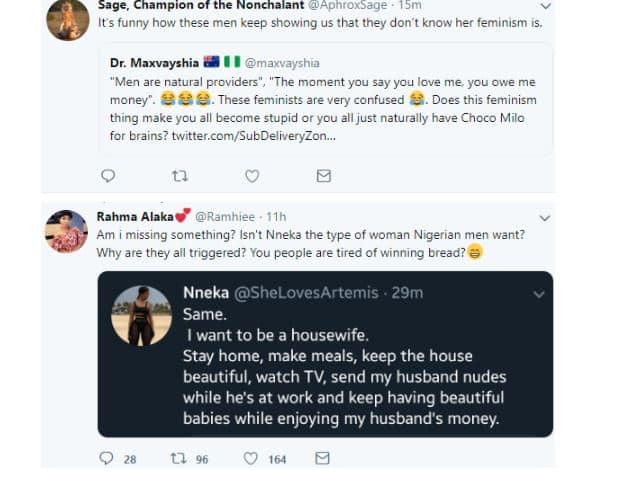This screenshot has width=634, height=501.
Task: Reply to Rahma Alaka's tweet
Action: pos(109,459)
